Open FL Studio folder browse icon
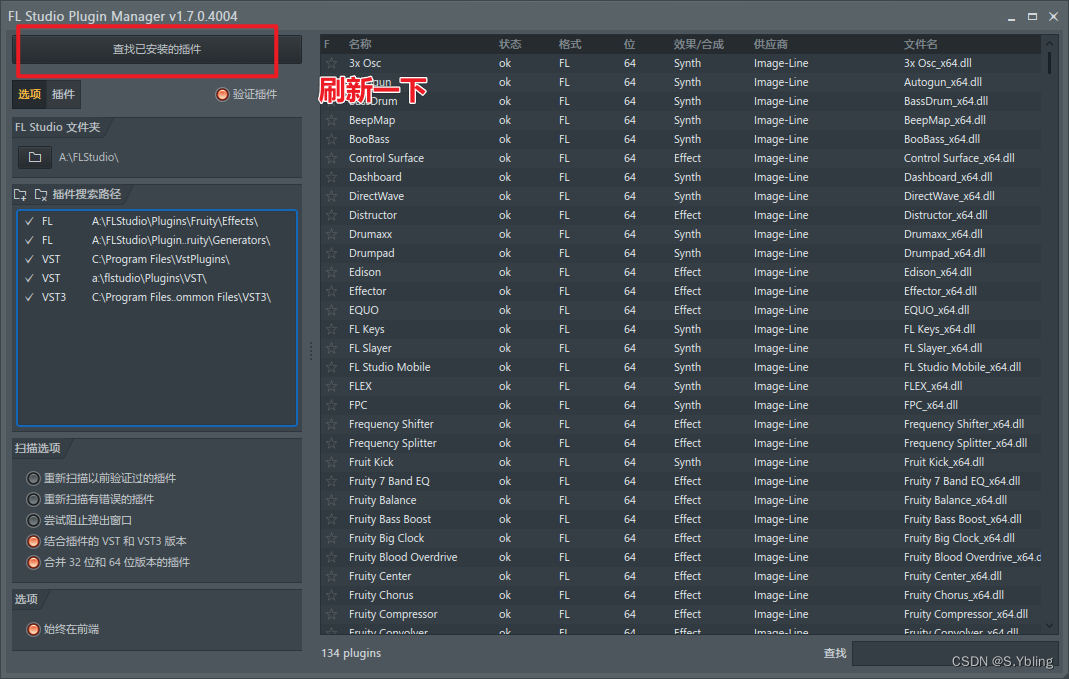 click(35, 157)
